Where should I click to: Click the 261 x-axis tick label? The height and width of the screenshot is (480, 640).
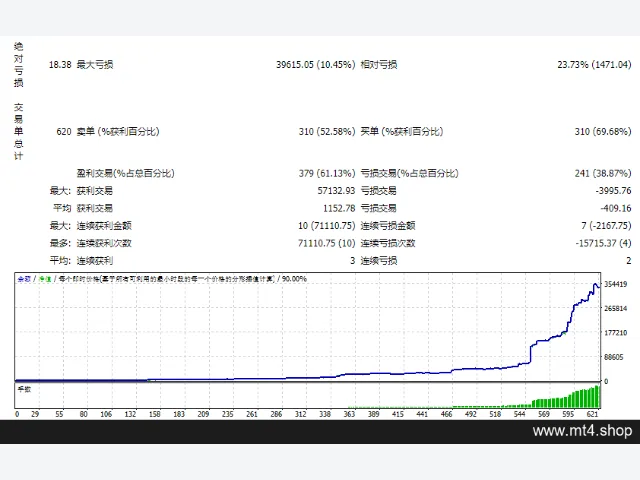coord(252,414)
